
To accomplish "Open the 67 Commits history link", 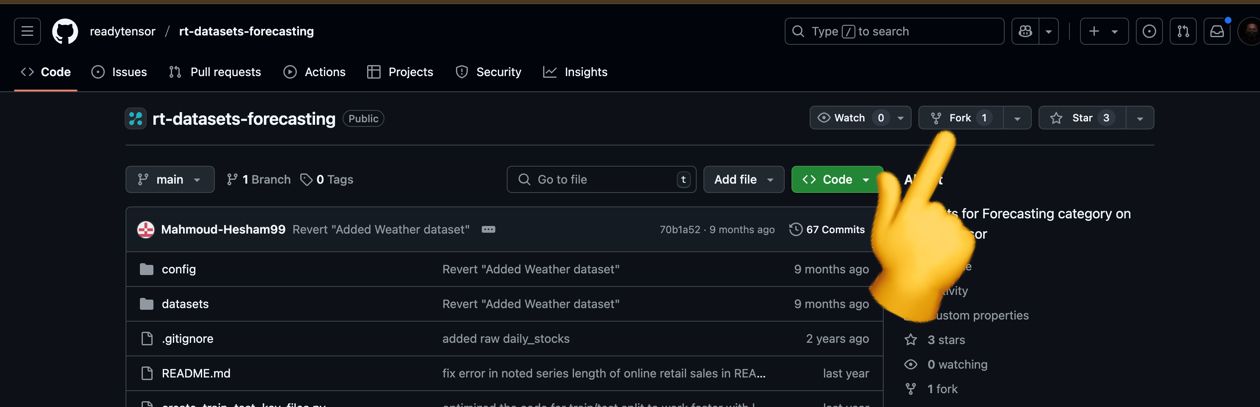I will pyautogui.click(x=827, y=229).
